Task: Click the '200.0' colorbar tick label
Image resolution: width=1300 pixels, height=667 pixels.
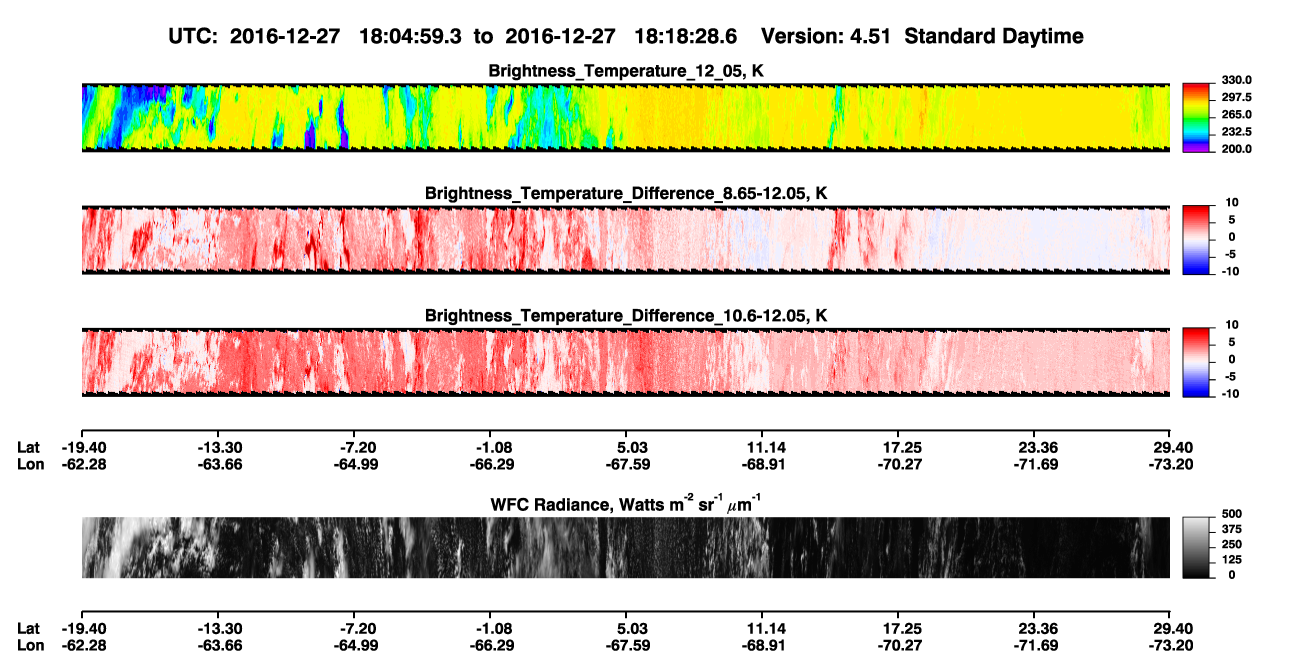Action: click(1236, 148)
